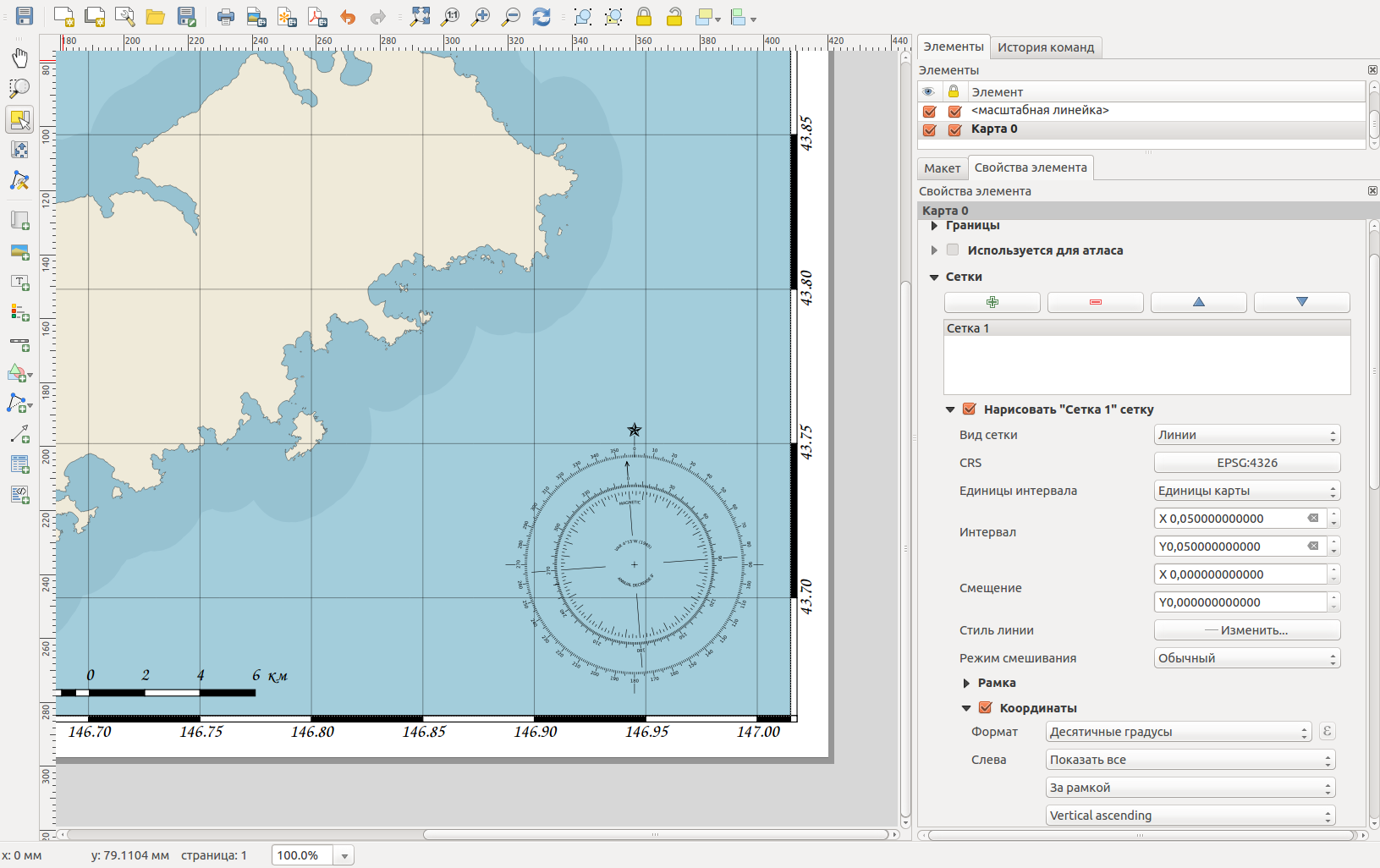This screenshot has height=868, width=1380.
Task: Toggle visibility of the scale bar element
Action: point(929,111)
